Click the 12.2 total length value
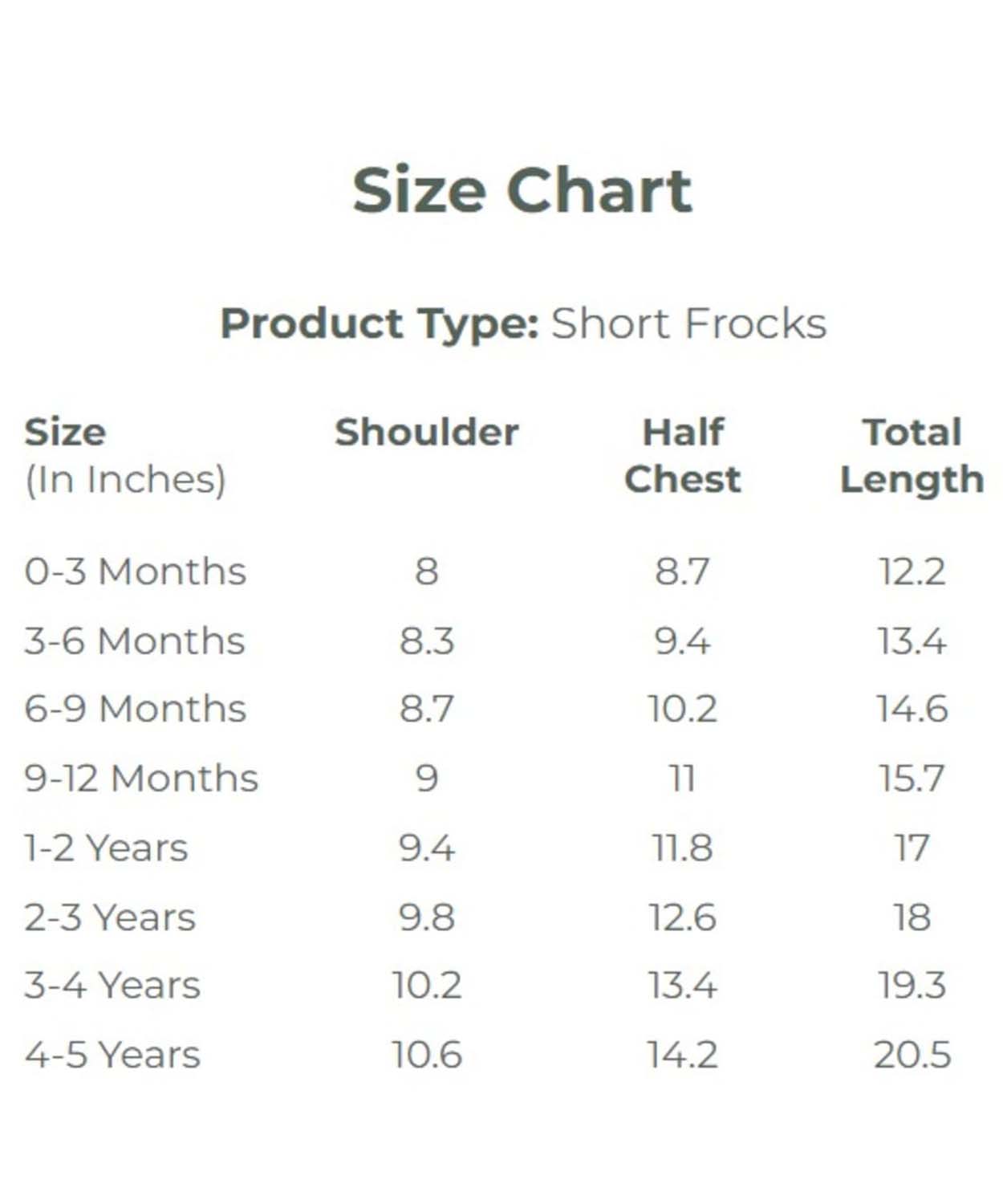 [912, 571]
